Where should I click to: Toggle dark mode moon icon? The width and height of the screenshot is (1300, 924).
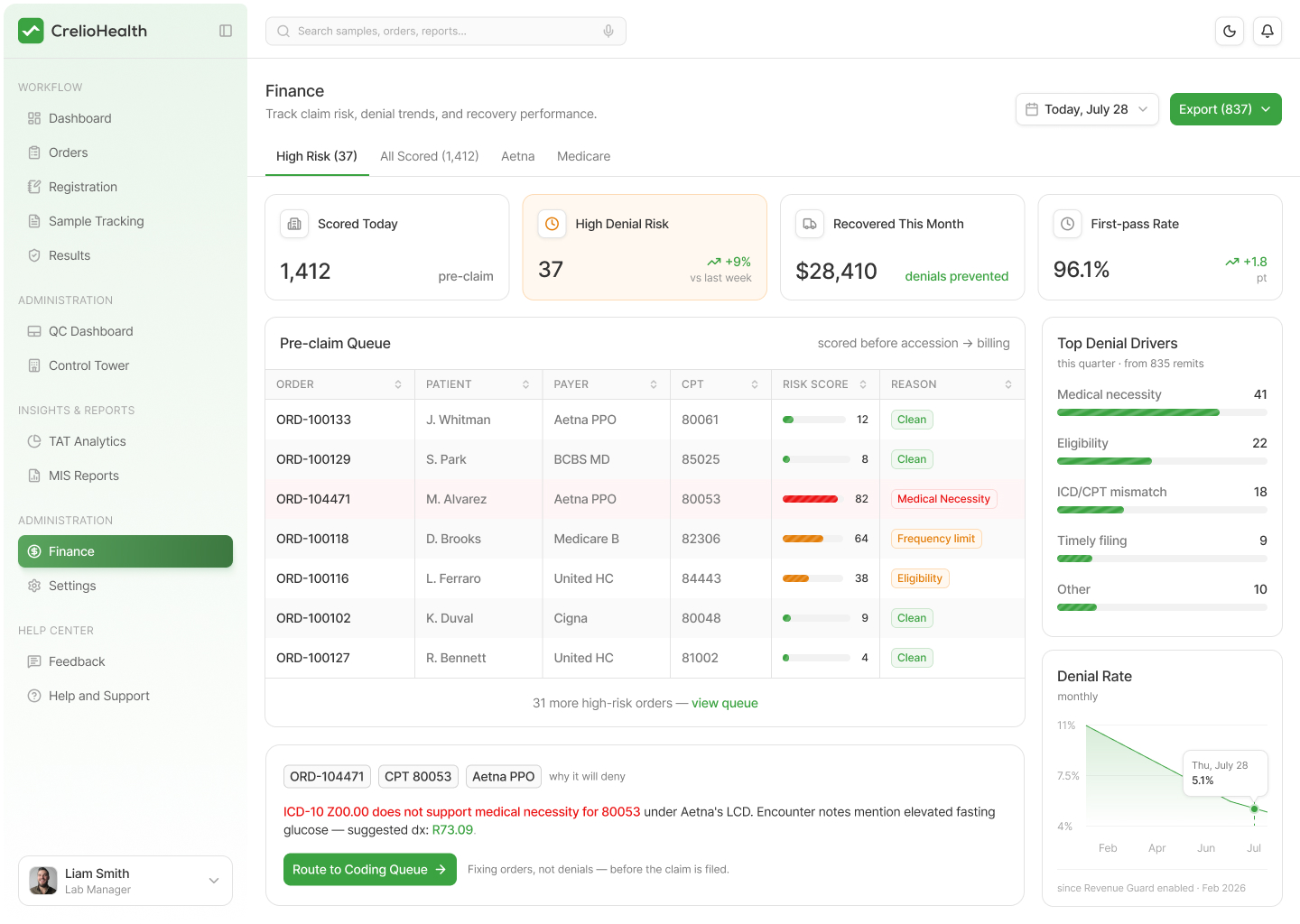pyautogui.click(x=1230, y=31)
